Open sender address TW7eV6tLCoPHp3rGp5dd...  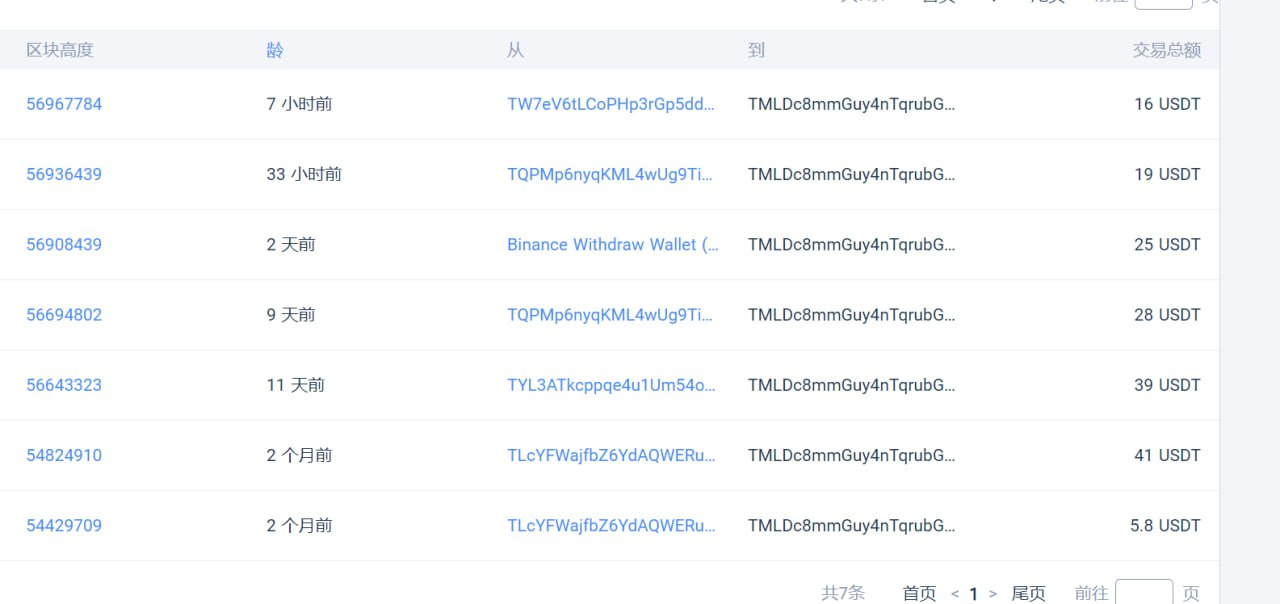(x=611, y=104)
